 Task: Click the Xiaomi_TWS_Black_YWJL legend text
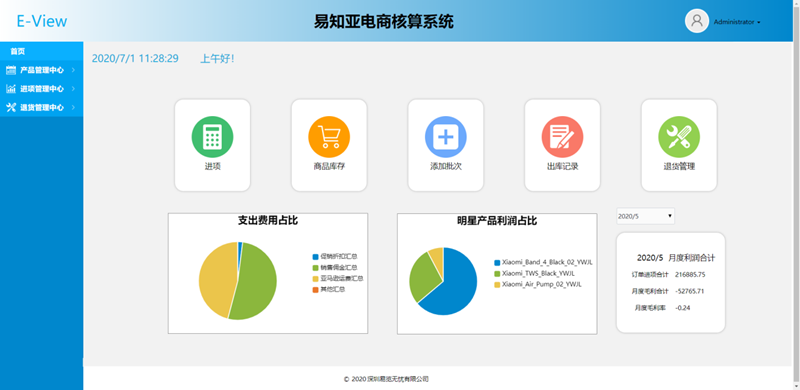(538, 274)
